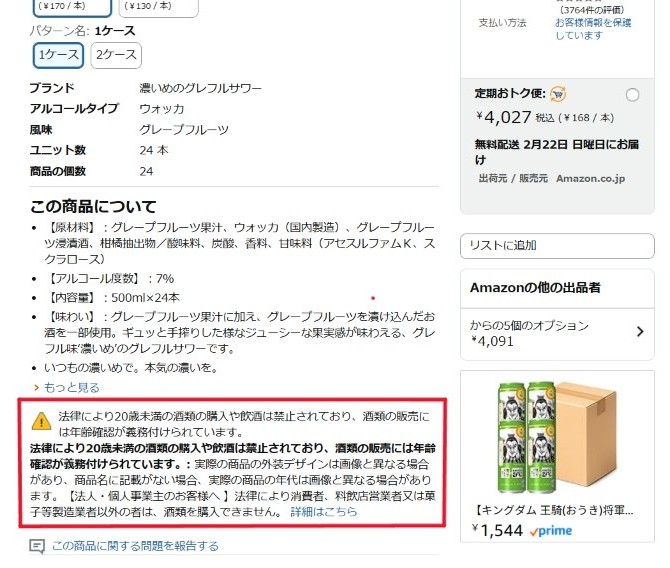Screen dimensions: 670x568
Task: Choose the 2ケース pattern option
Action: (116, 55)
